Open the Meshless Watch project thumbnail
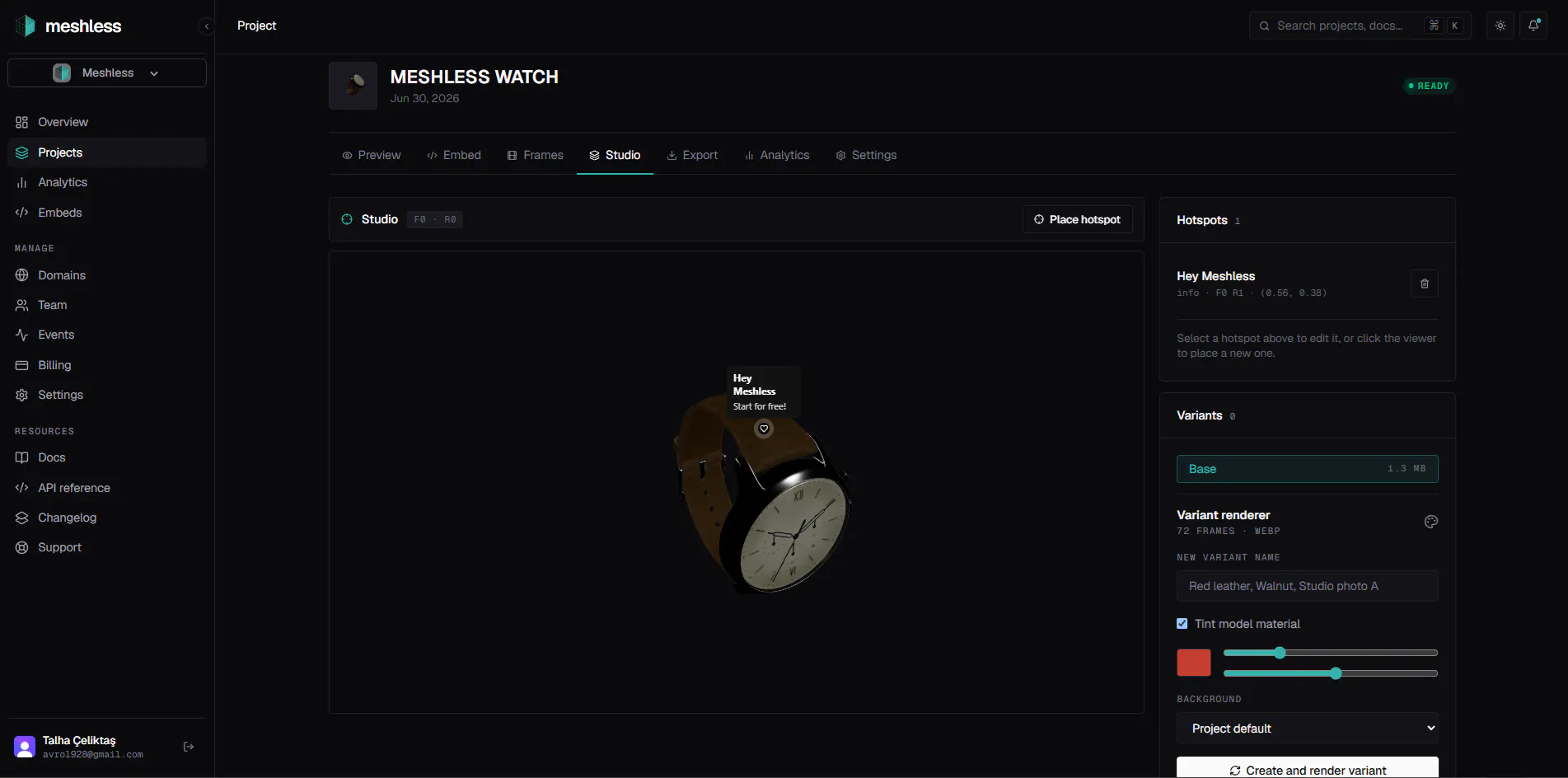Viewport: 1568px width, 778px height. pyautogui.click(x=353, y=86)
